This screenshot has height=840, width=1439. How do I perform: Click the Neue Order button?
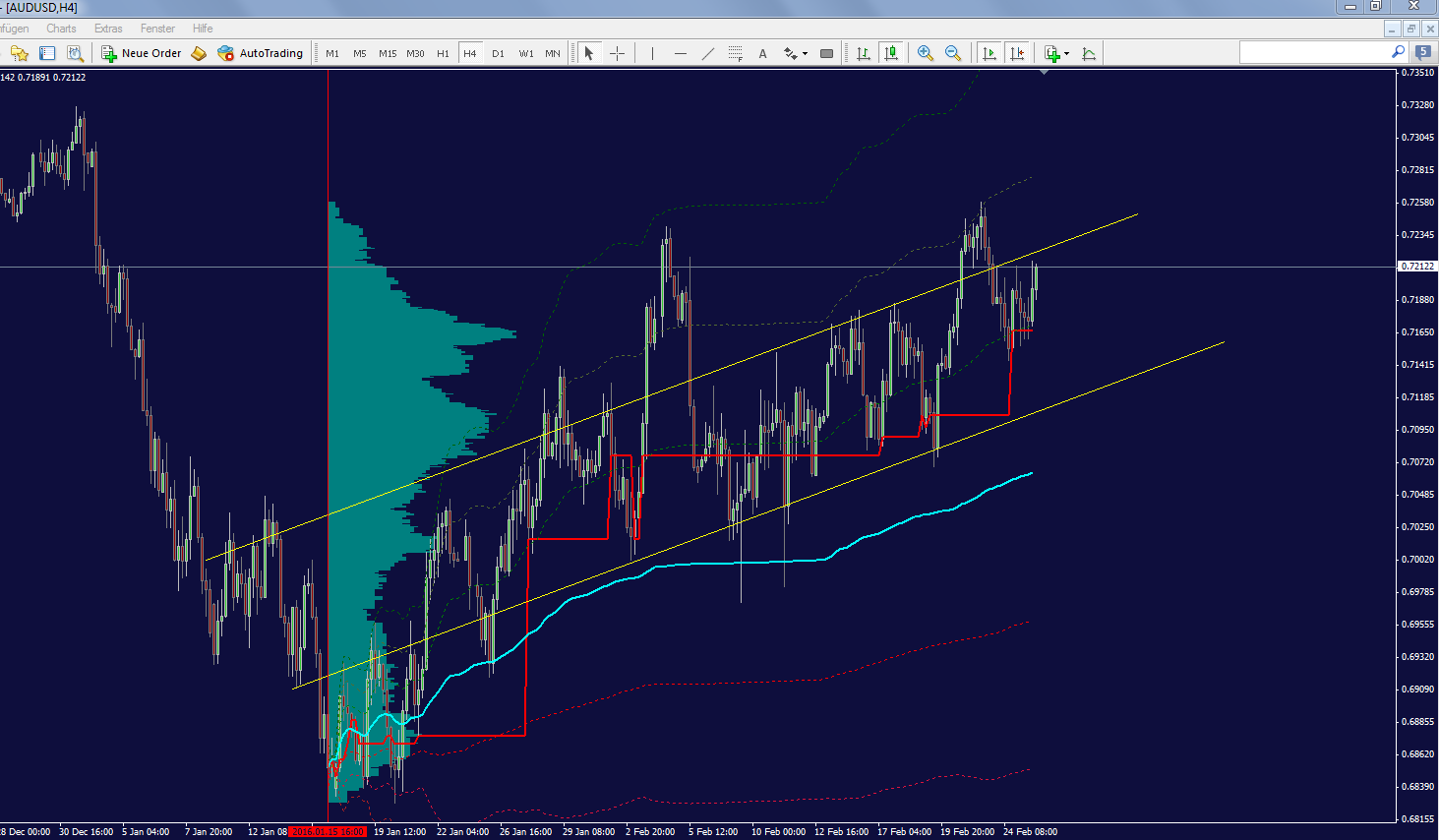[142, 53]
